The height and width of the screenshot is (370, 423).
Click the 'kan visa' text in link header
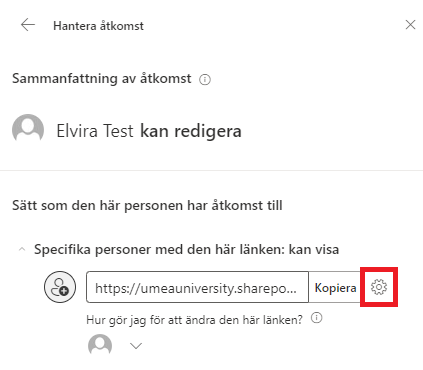(314, 249)
